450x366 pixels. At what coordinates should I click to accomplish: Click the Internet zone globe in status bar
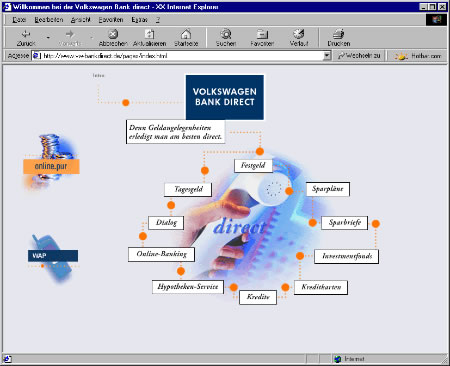338,359
